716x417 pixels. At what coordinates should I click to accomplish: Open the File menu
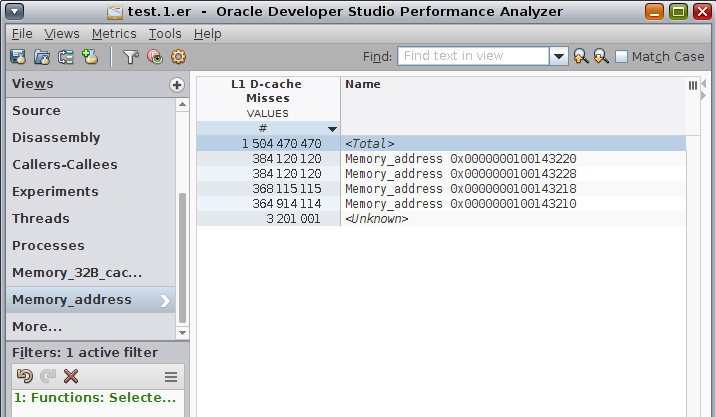(x=22, y=34)
